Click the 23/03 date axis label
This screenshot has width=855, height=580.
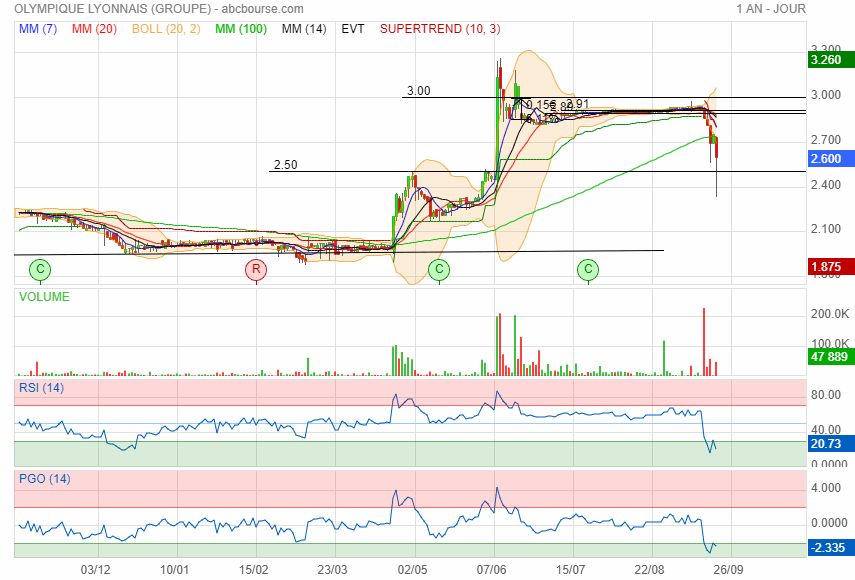[x=333, y=570]
